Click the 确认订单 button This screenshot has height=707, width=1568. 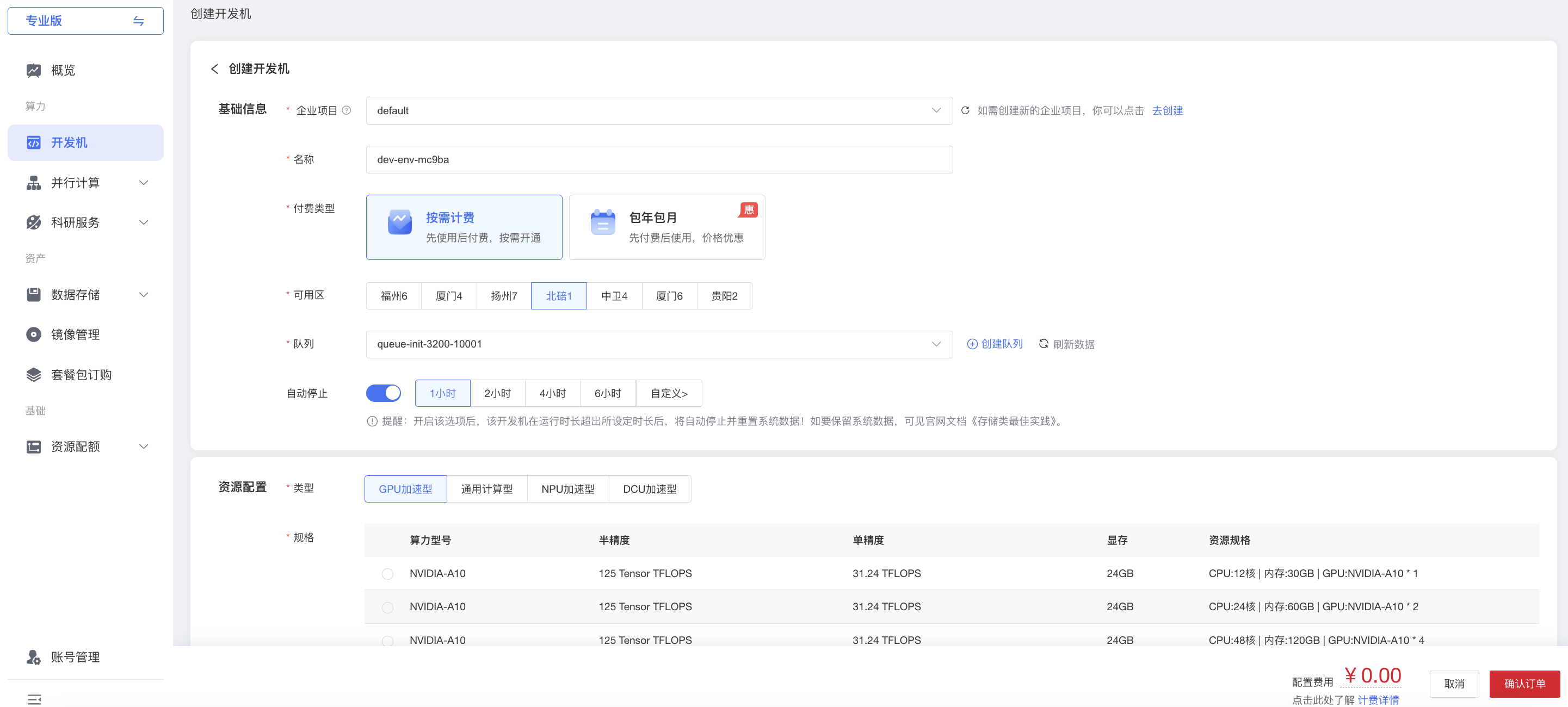(1524, 684)
